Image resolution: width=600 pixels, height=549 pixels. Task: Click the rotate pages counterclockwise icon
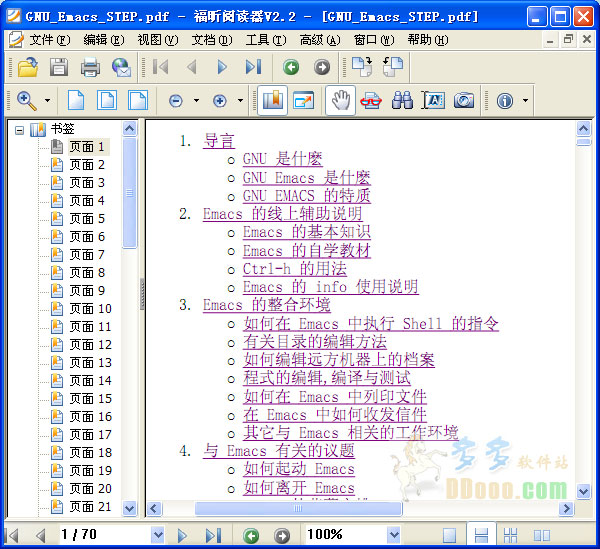[393, 67]
